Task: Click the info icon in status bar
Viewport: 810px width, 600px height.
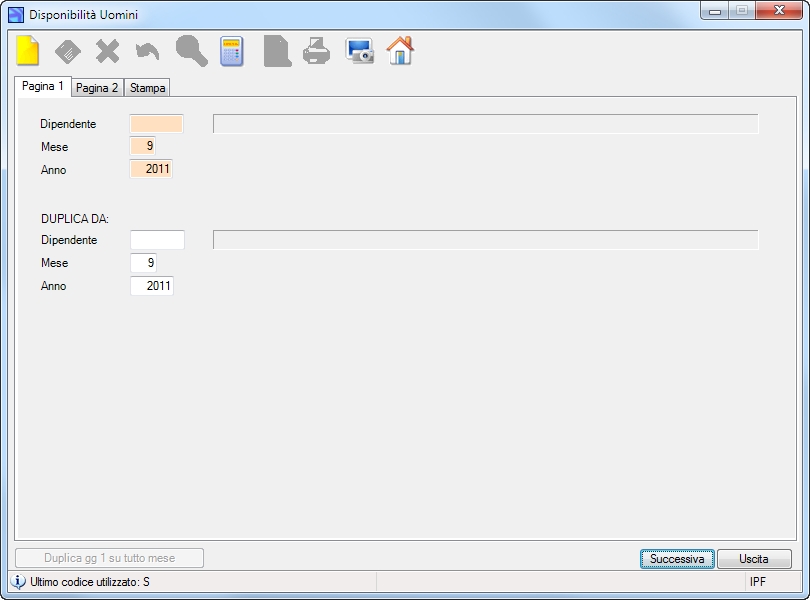Action: pyautogui.click(x=18, y=581)
